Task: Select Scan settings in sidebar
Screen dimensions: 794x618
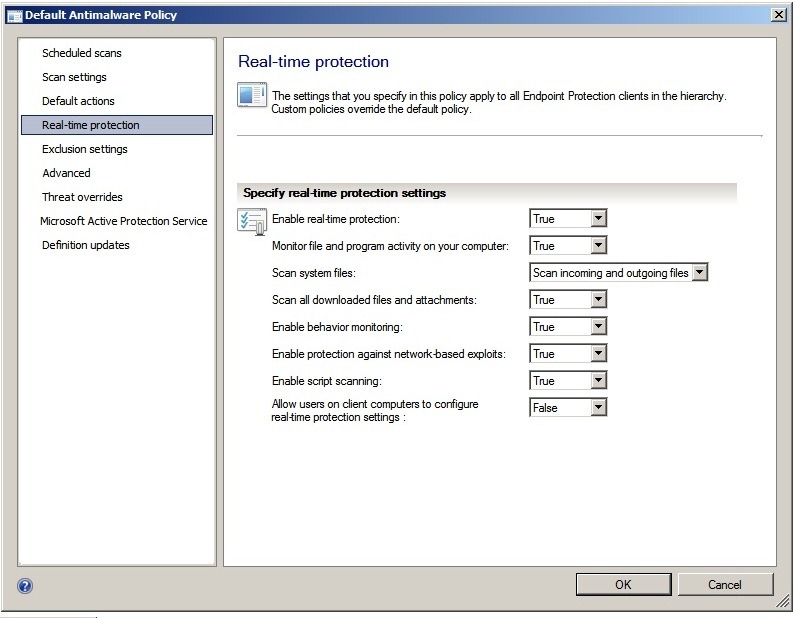Action: [x=74, y=77]
